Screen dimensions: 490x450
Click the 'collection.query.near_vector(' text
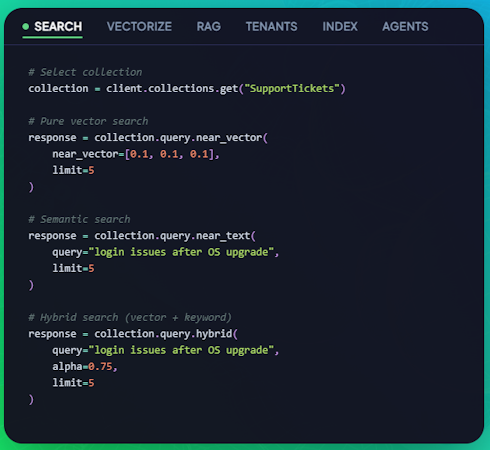181,137
